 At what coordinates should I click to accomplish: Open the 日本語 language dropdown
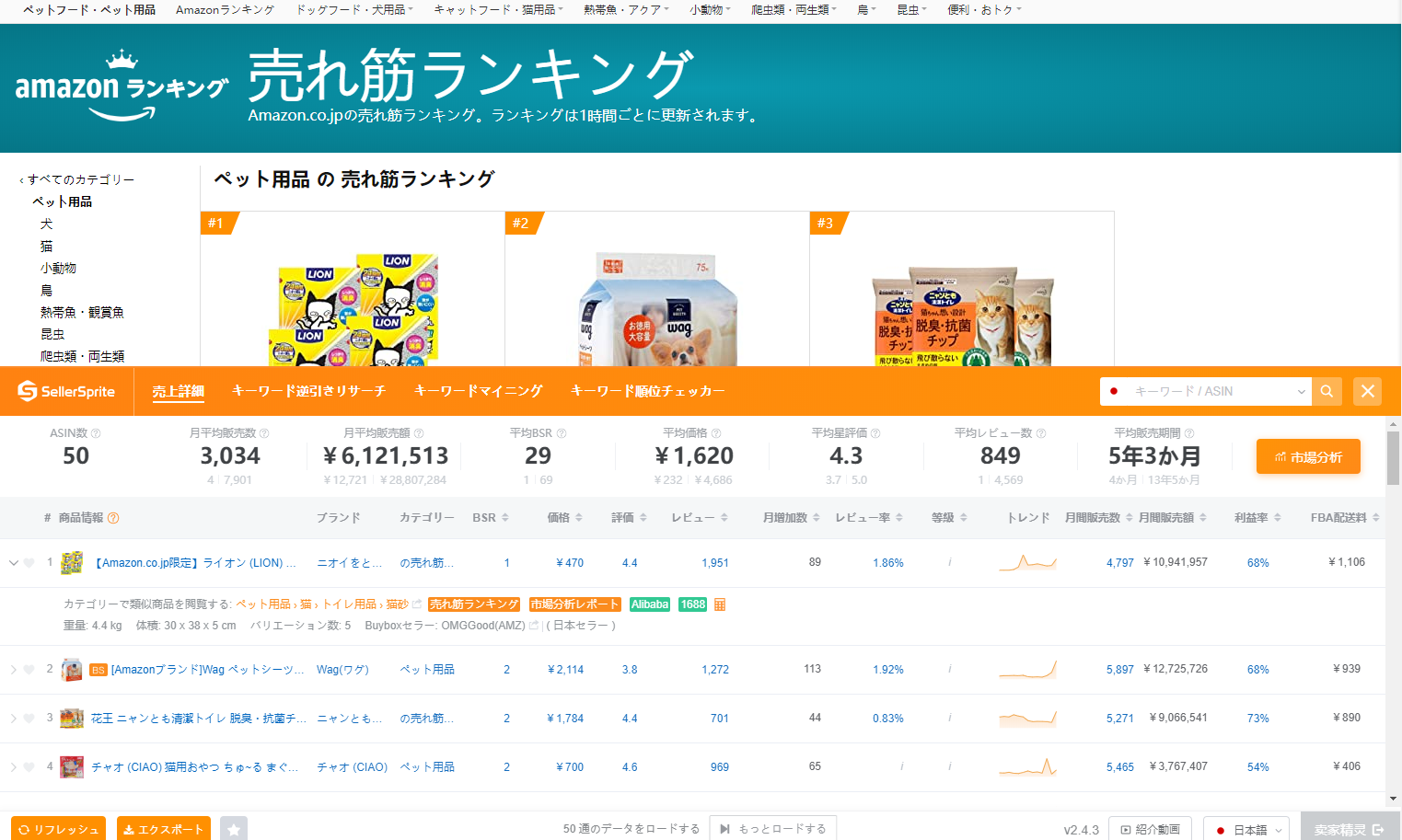coord(1246,830)
